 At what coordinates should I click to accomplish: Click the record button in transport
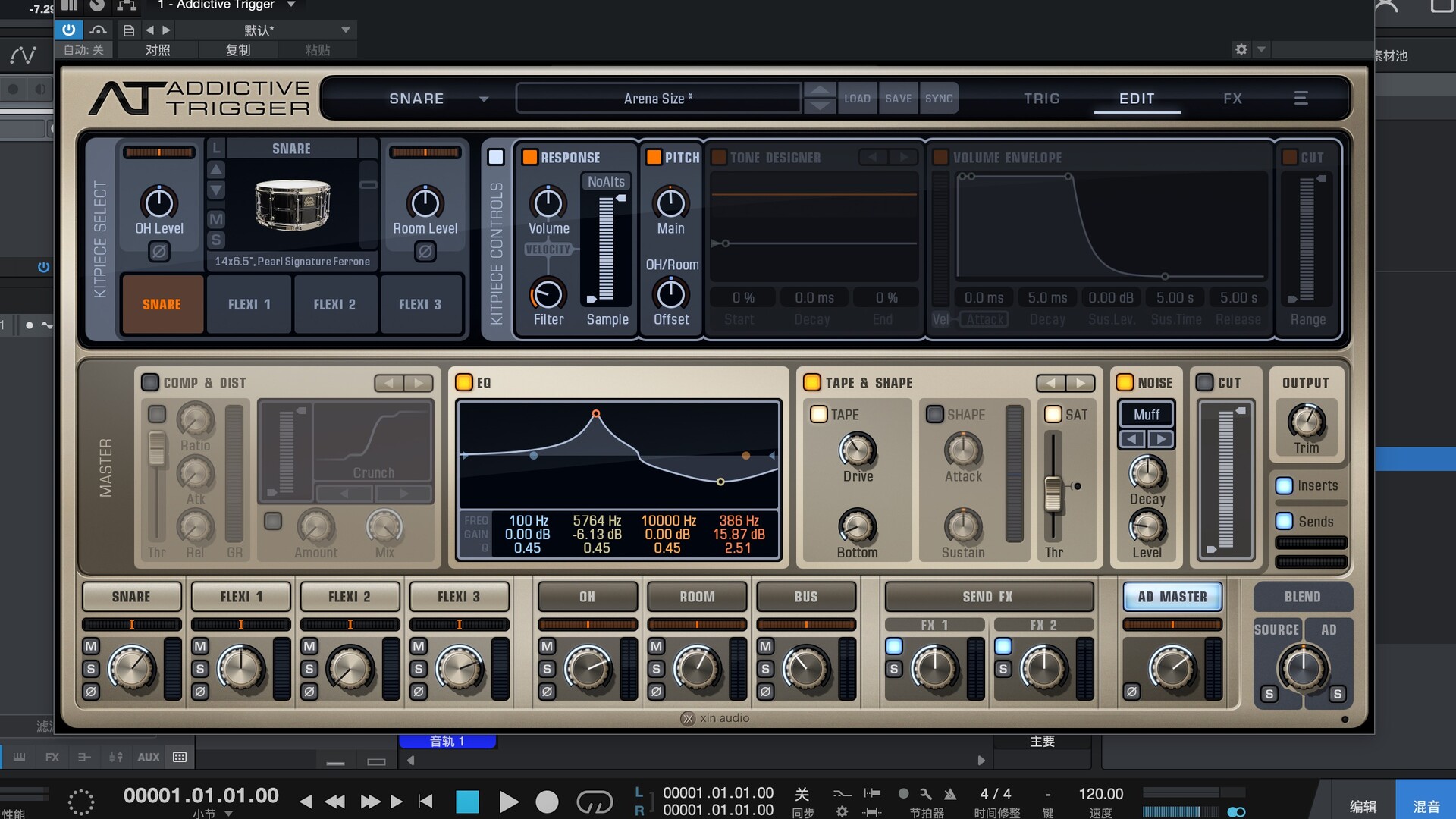coord(547,802)
